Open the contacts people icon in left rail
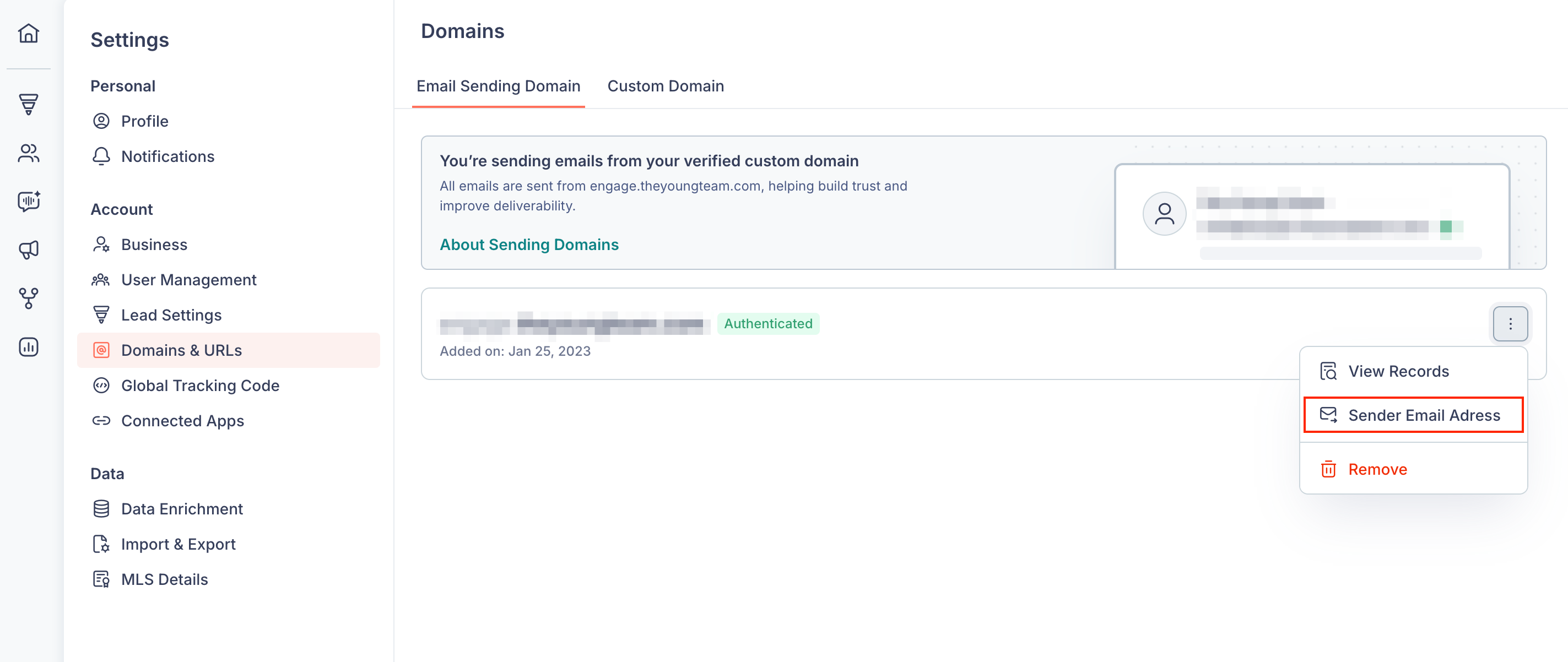Screen dimensions: 1568x662 (29, 153)
